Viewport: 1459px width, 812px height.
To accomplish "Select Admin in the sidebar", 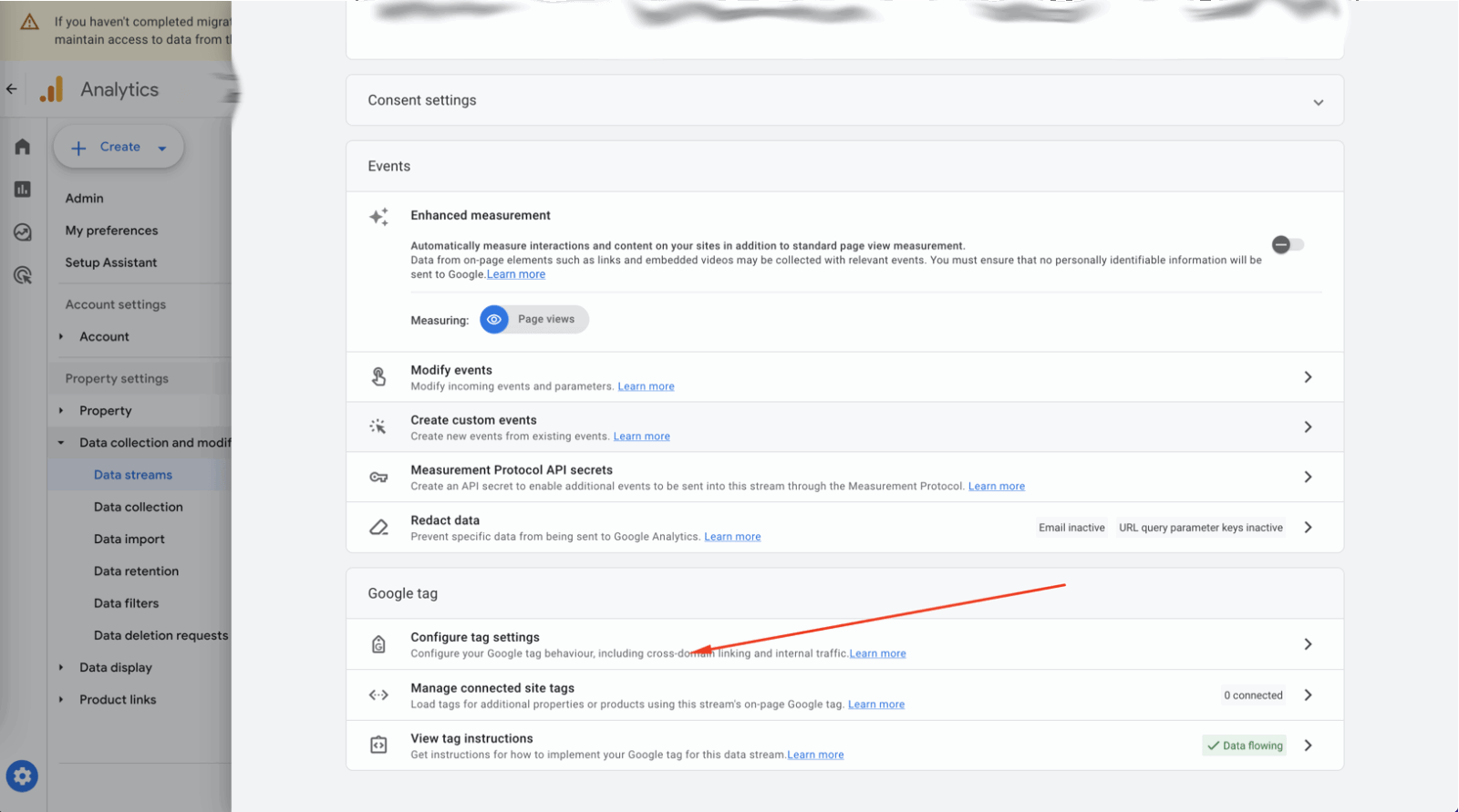I will 84,199.
